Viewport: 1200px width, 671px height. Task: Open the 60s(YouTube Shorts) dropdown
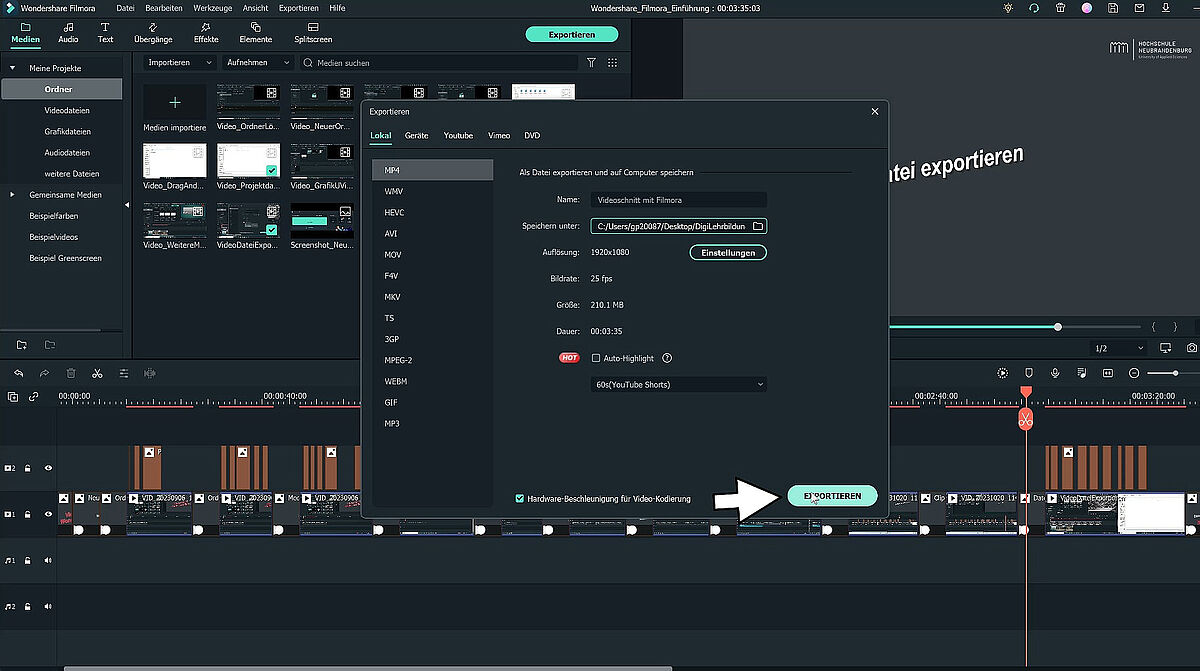point(679,384)
